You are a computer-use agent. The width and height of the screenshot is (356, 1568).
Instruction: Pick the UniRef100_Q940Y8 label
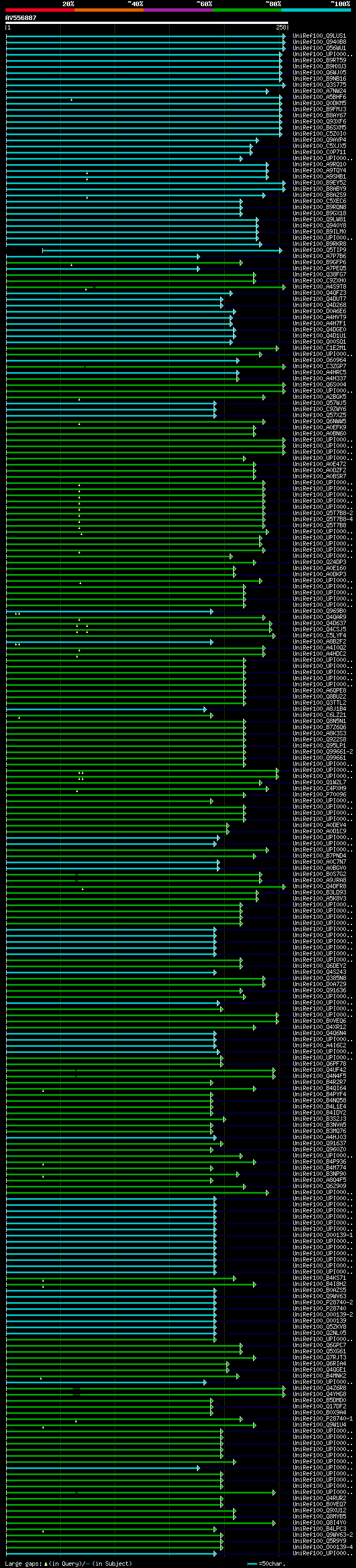[x=319, y=226]
